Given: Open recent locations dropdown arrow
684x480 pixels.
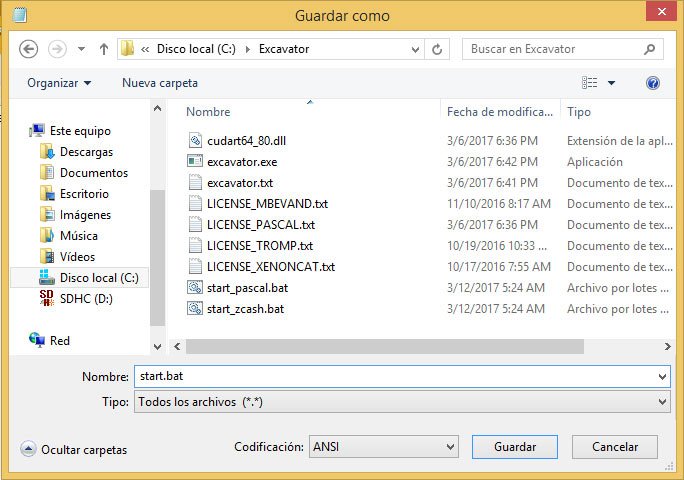Looking at the screenshot, I should (81, 49).
